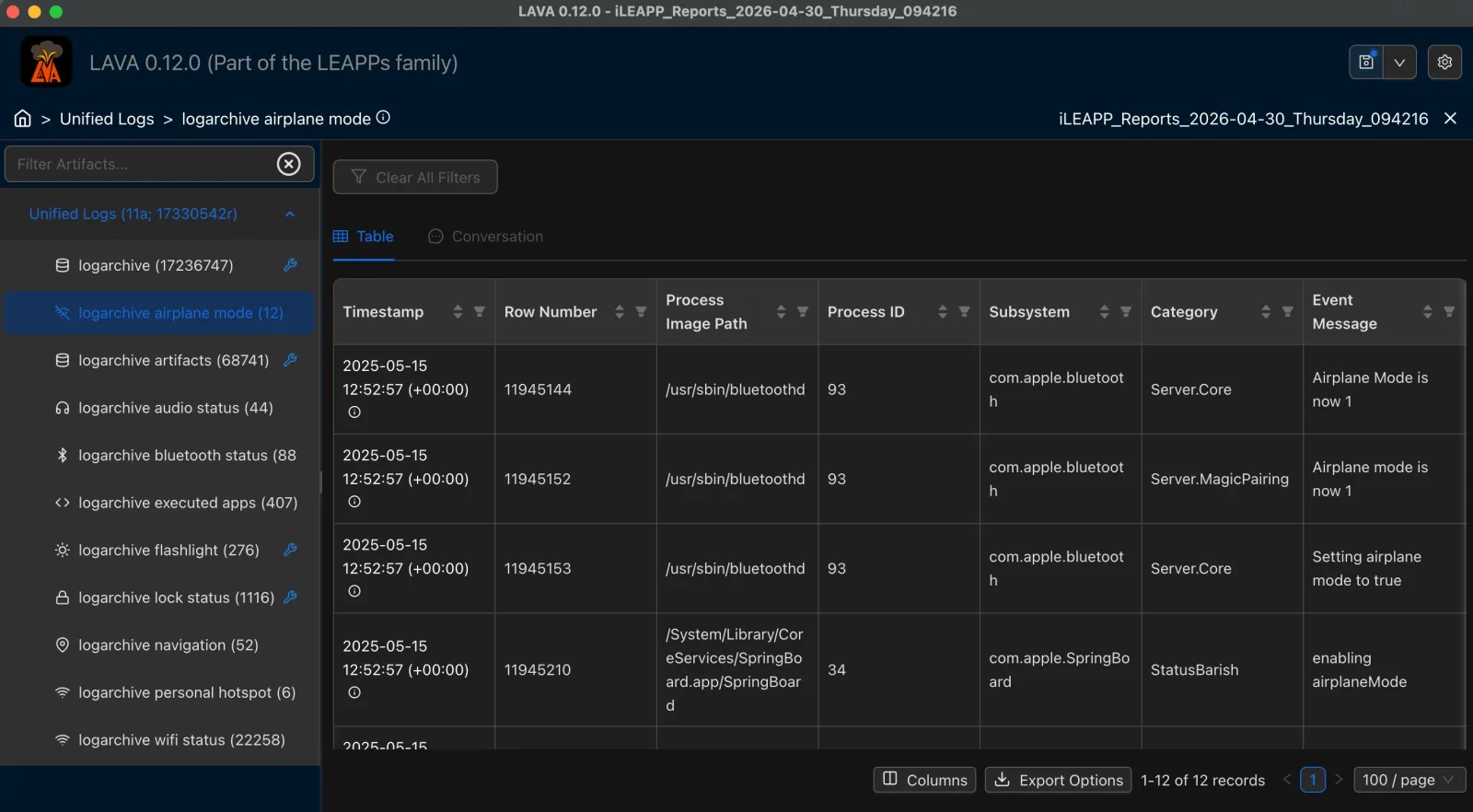Select logarchive airplane mode (12) item
Image resolution: width=1473 pixels, height=812 pixels.
(x=159, y=313)
